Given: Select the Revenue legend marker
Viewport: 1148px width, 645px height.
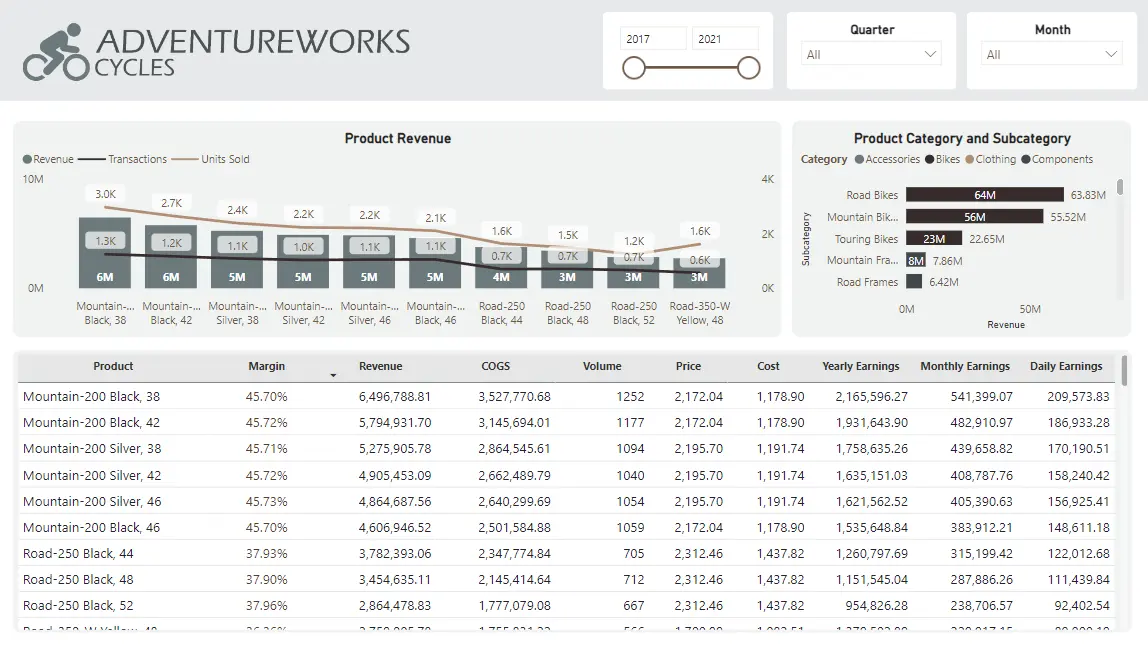Looking at the screenshot, I should 27,159.
